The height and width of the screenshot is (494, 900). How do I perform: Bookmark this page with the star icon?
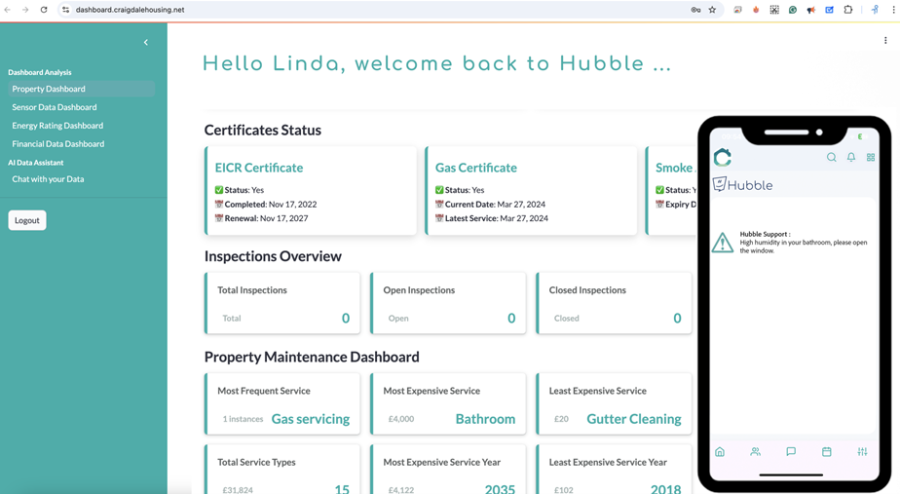(x=712, y=10)
